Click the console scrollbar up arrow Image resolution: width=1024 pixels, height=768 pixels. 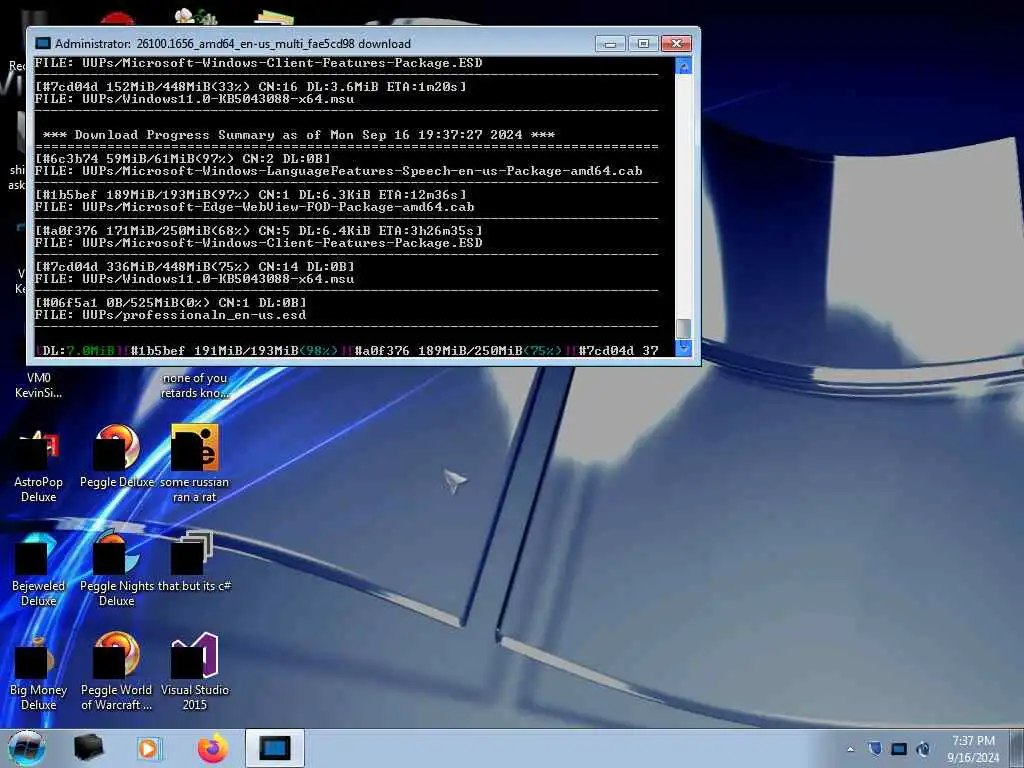683,66
